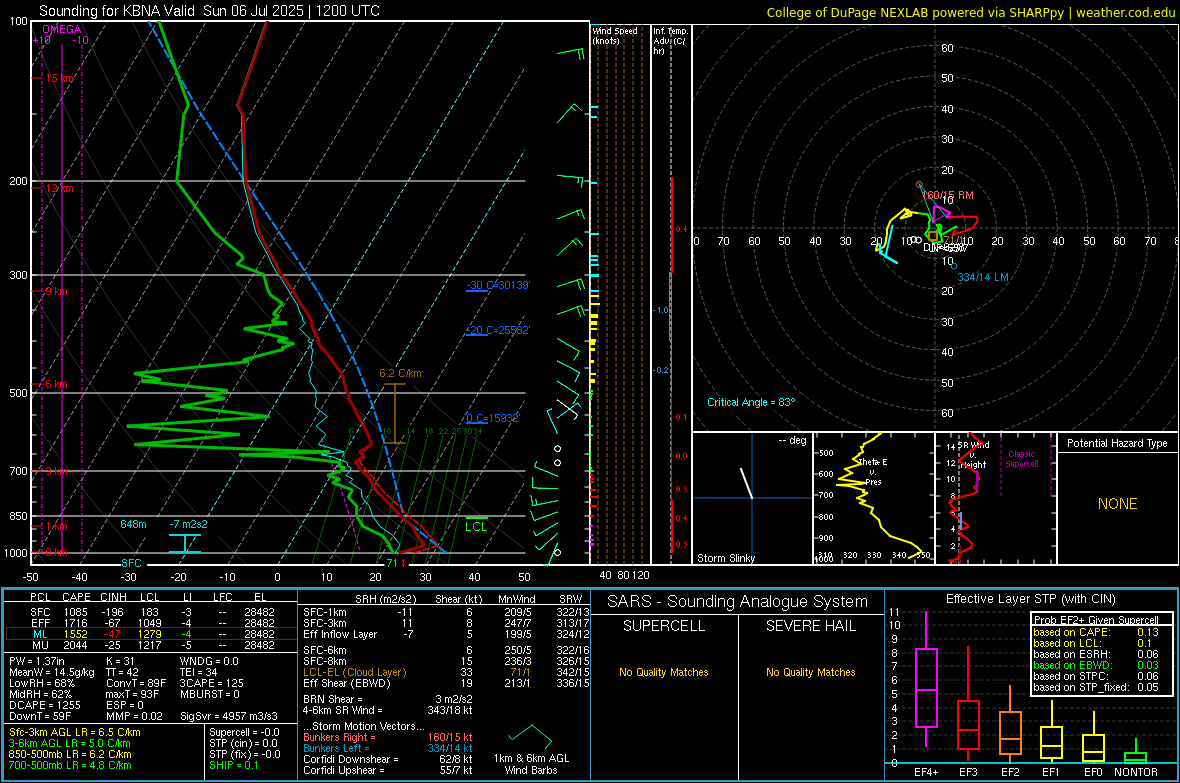This screenshot has width=1180, height=783.
Task: Click the 'Theta-E v. Pres' plot label
Action: pos(873,471)
